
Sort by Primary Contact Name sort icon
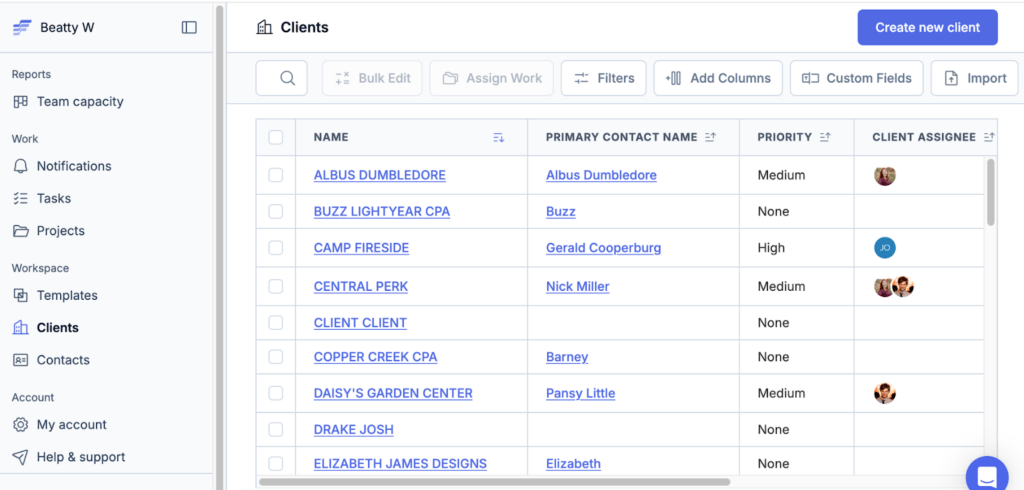tap(711, 137)
